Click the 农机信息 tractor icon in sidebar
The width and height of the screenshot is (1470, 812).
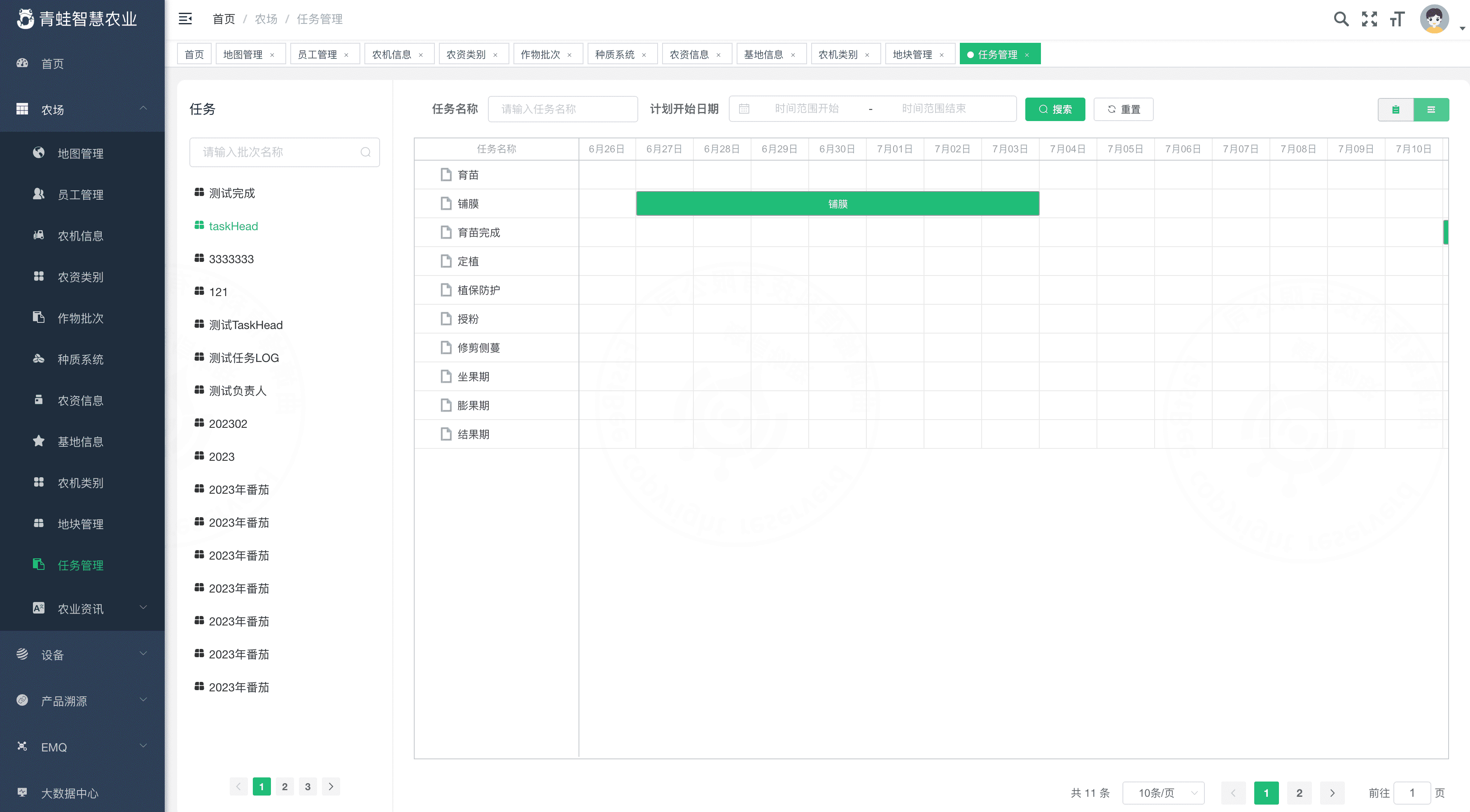[39, 235]
